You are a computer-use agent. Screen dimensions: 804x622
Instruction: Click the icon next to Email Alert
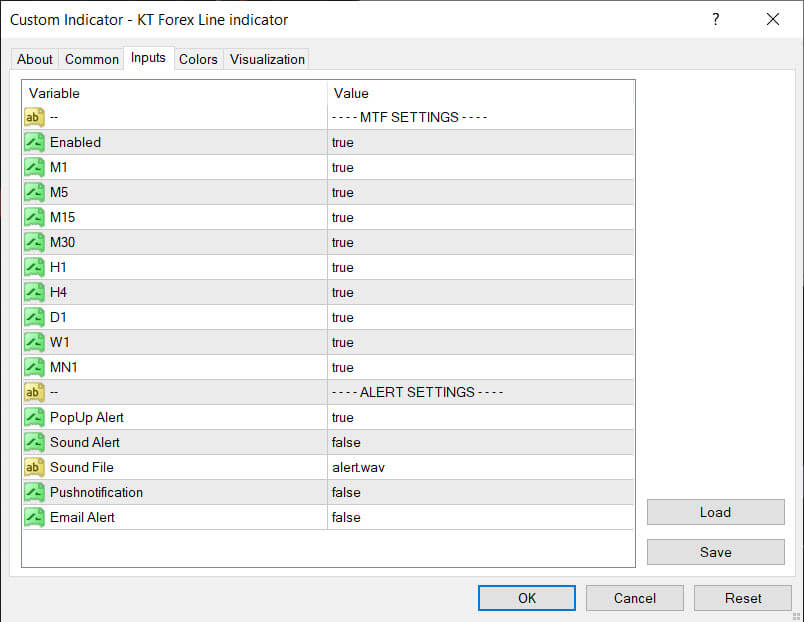(x=34, y=517)
